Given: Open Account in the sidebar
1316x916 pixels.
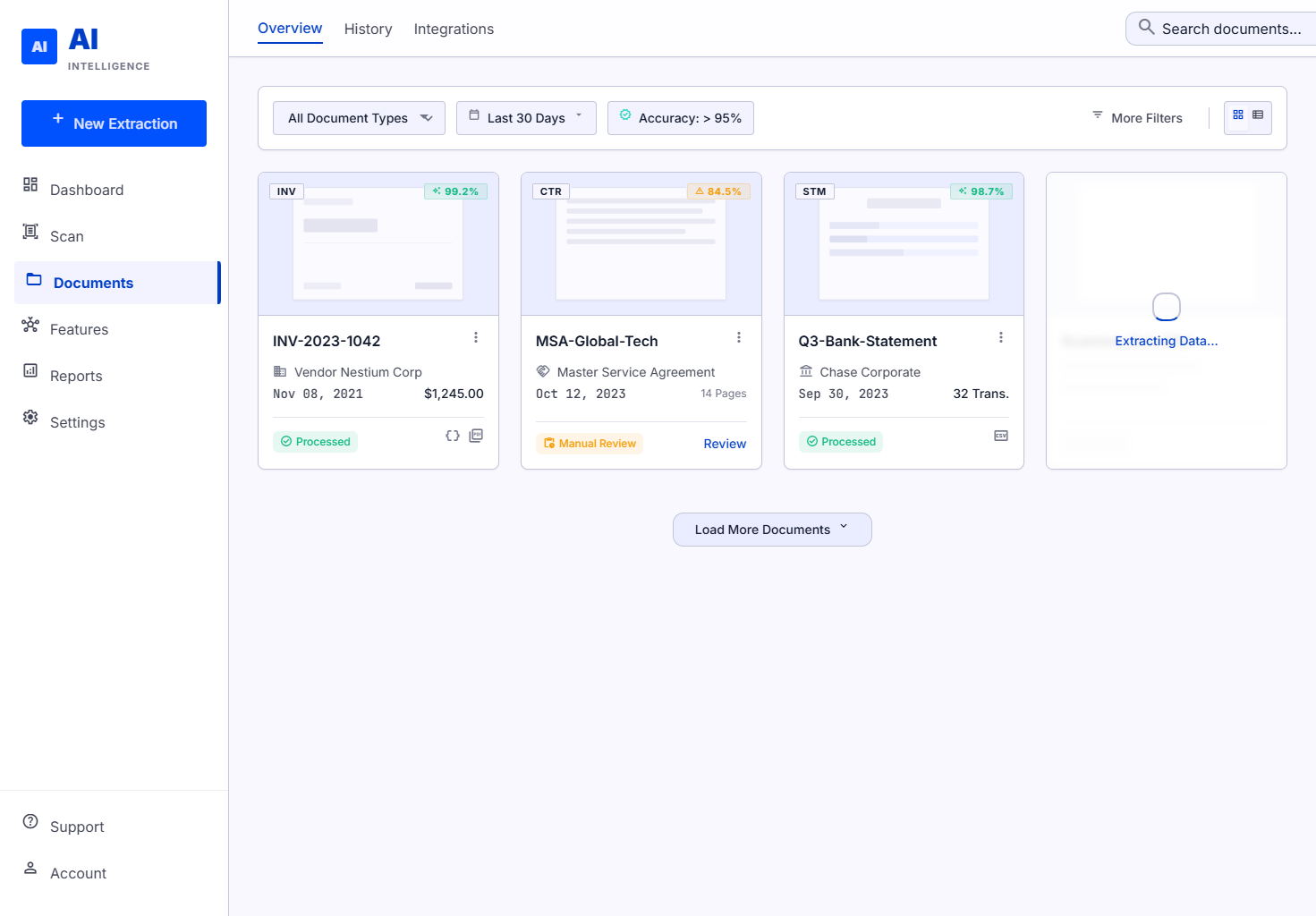Looking at the screenshot, I should coord(116,873).
